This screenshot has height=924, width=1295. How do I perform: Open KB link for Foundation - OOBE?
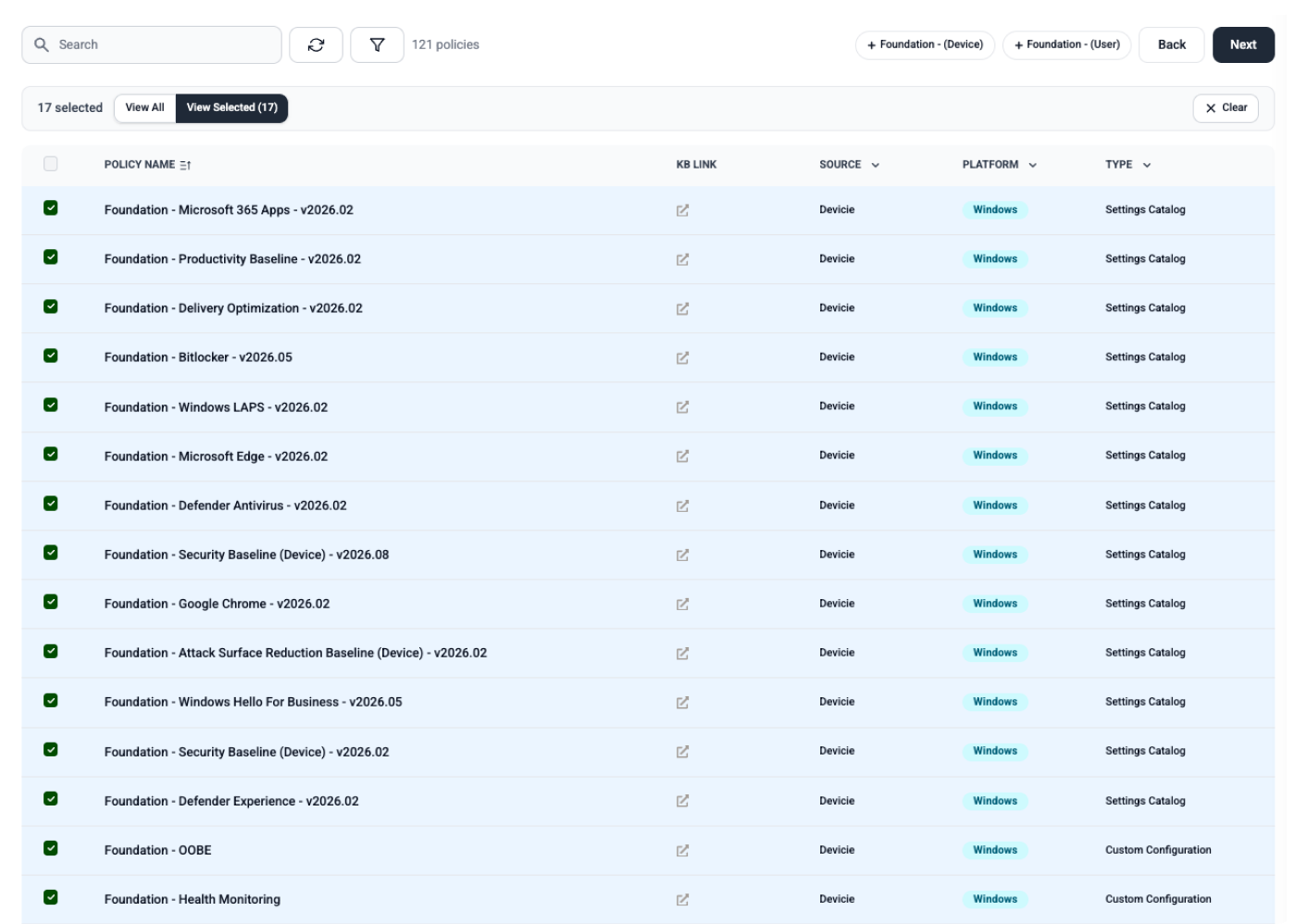pos(682,850)
